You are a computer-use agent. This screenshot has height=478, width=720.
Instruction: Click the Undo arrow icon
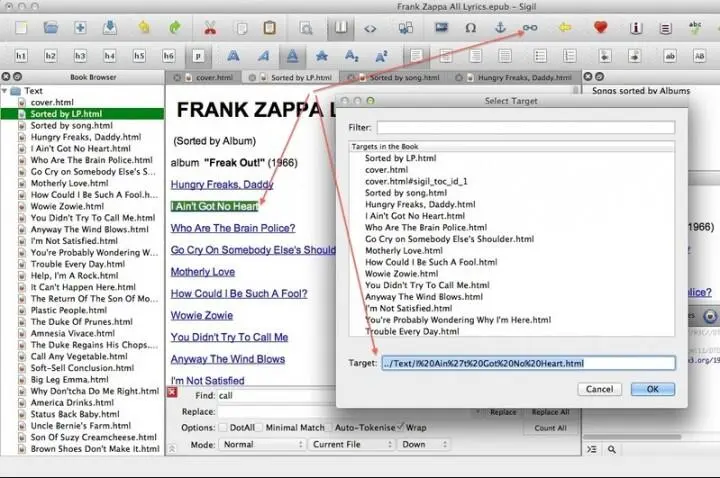pos(144,28)
